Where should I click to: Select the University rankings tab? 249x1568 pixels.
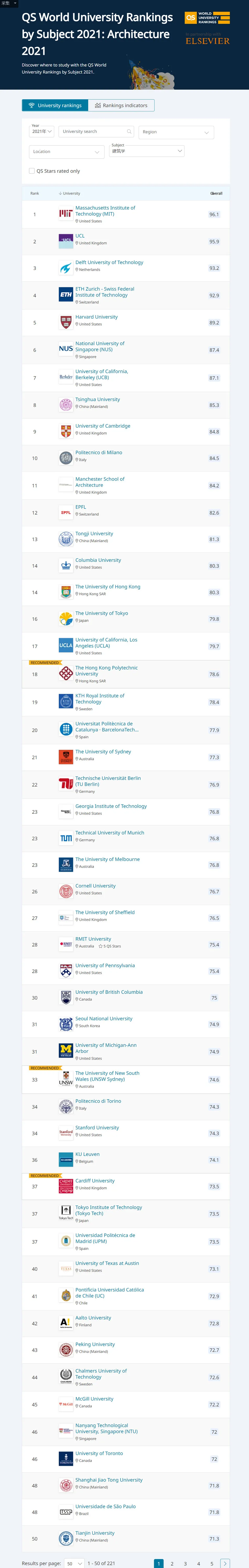pos(55,105)
